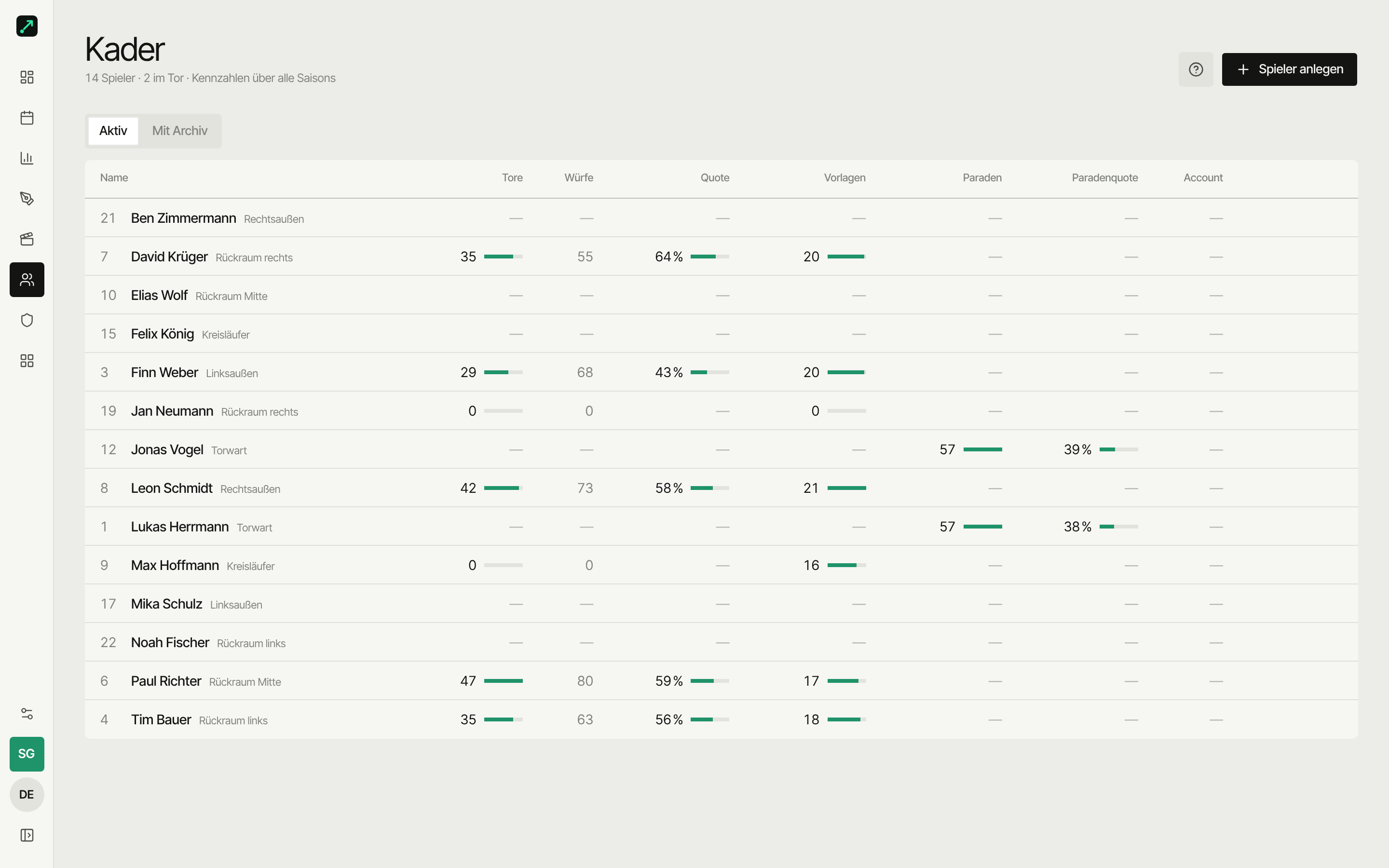Open the pen tool icon in sidebar
The width and height of the screenshot is (1389, 868).
pyautogui.click(x=27, y=199)
